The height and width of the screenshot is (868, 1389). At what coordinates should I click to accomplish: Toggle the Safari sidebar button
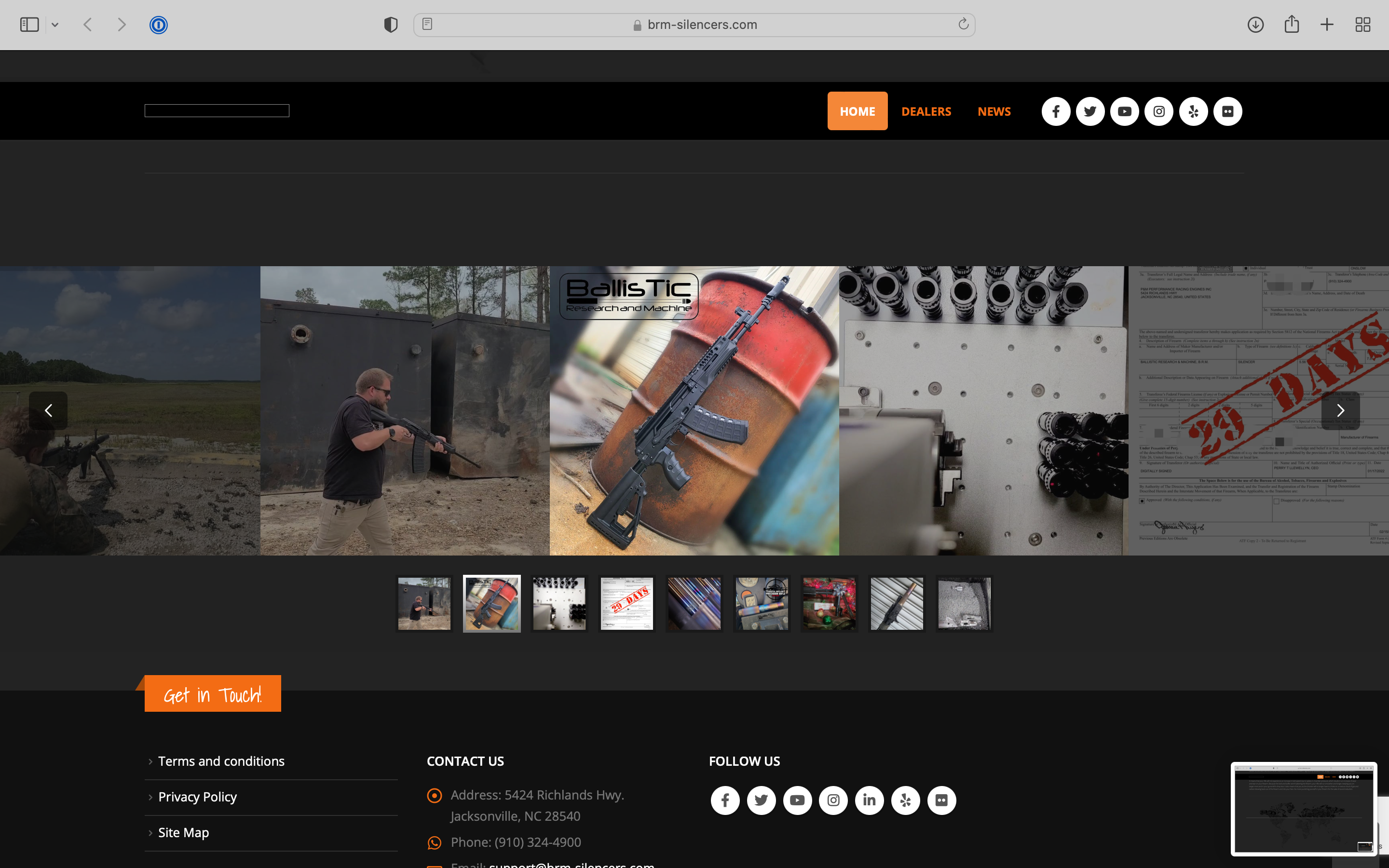point(29,25)
